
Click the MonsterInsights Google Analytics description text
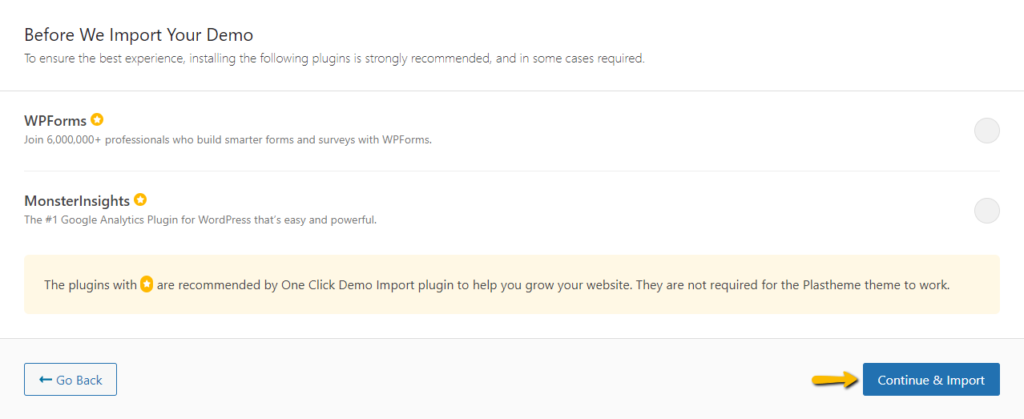point(200,220)
